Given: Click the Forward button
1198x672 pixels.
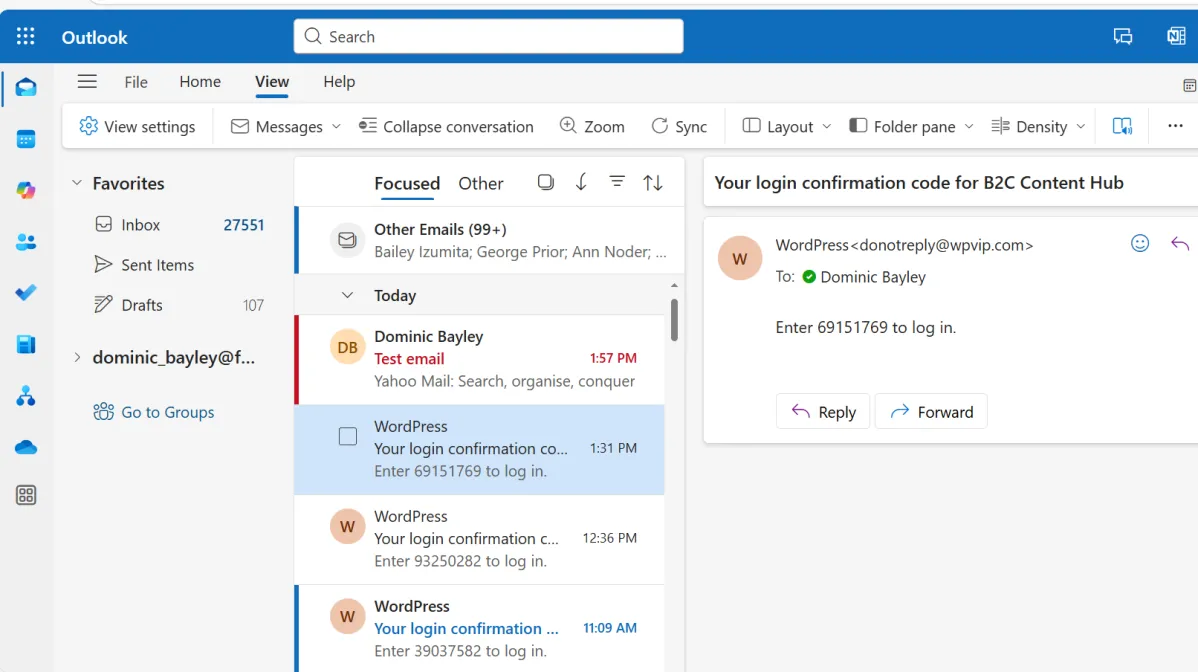Looking at the screenshot, I should (930, 412).
